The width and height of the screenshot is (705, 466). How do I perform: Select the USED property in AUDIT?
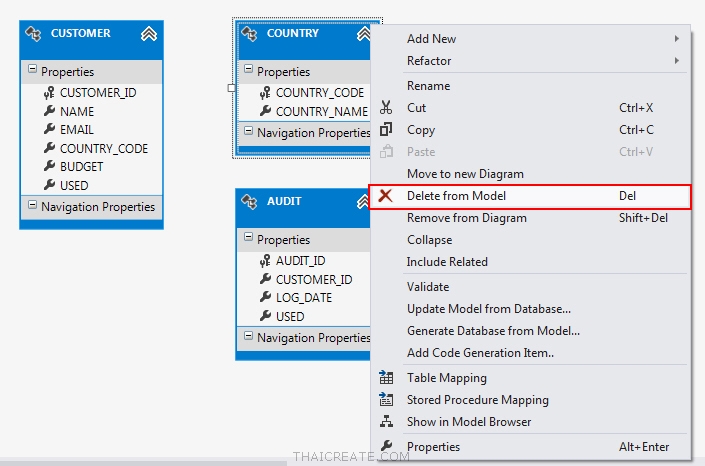[x=290, y=316]
